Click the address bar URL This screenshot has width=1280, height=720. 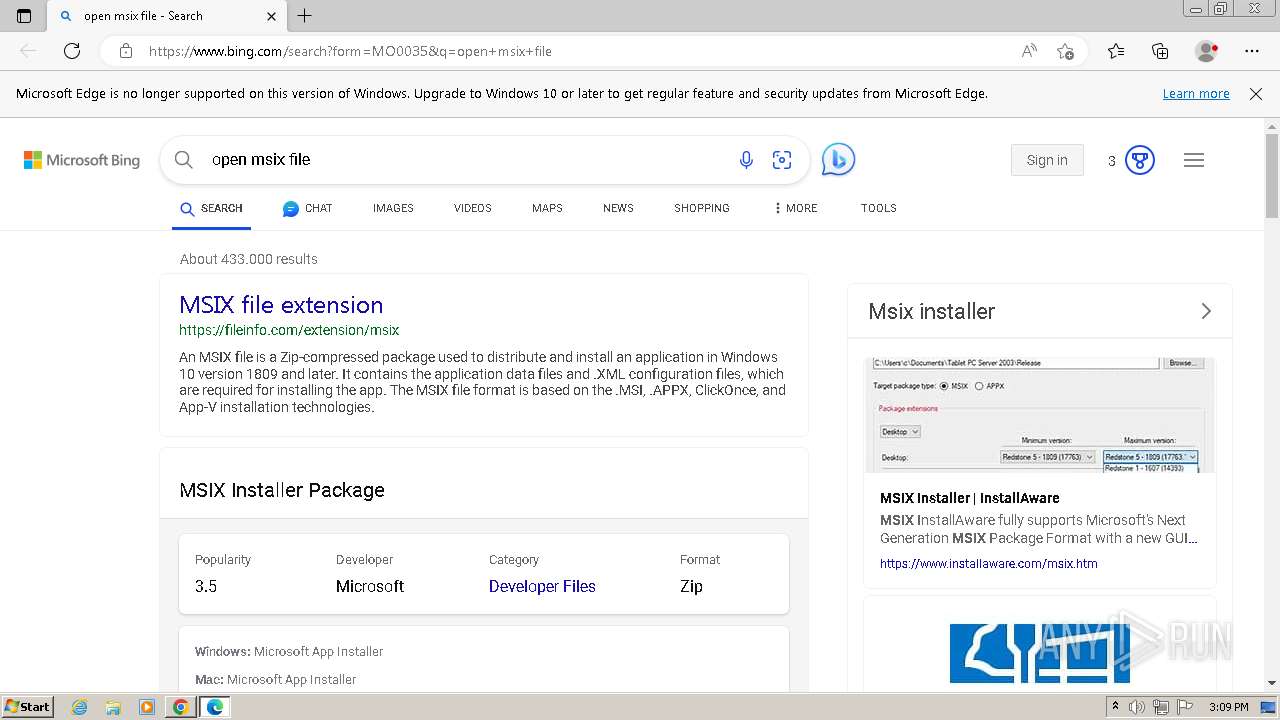tap(350, 51)
